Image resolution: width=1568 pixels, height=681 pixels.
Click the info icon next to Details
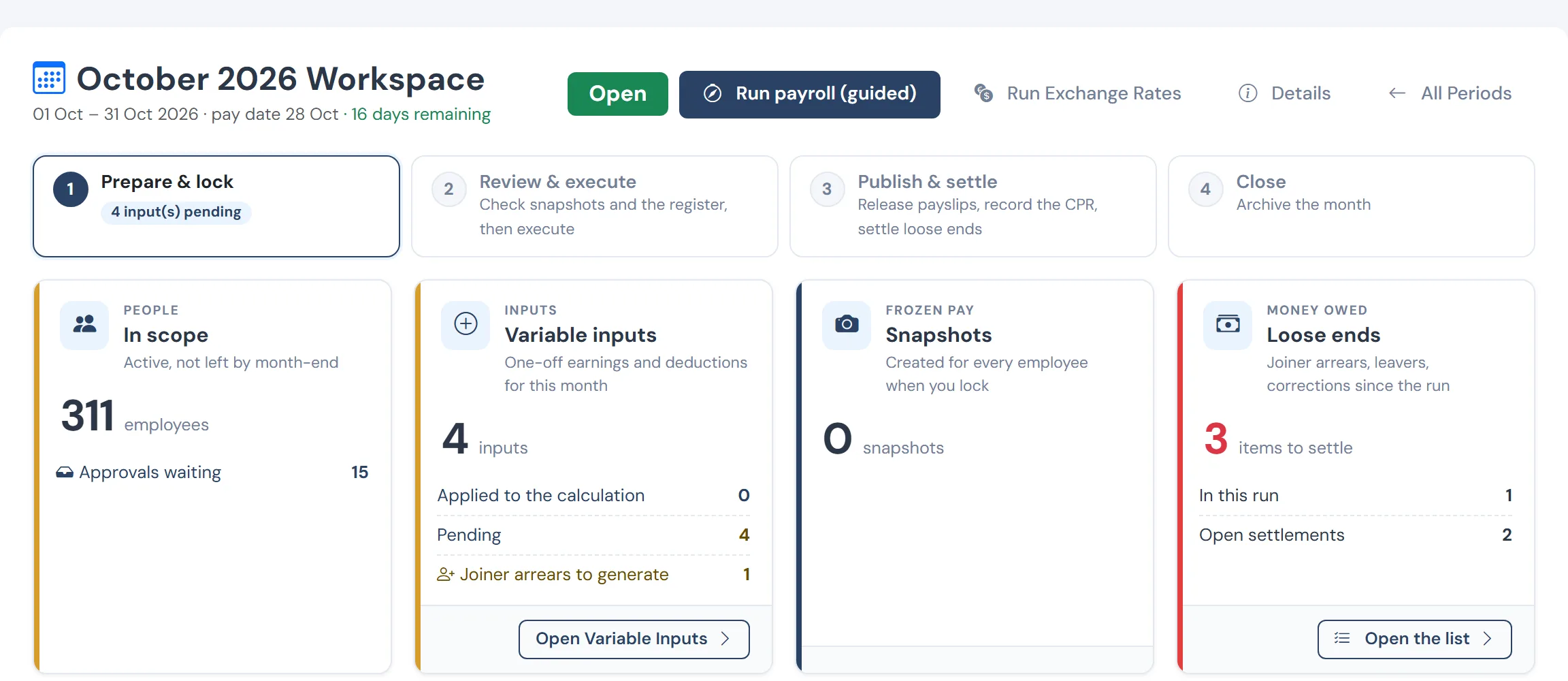click(x=1247, y=93)
